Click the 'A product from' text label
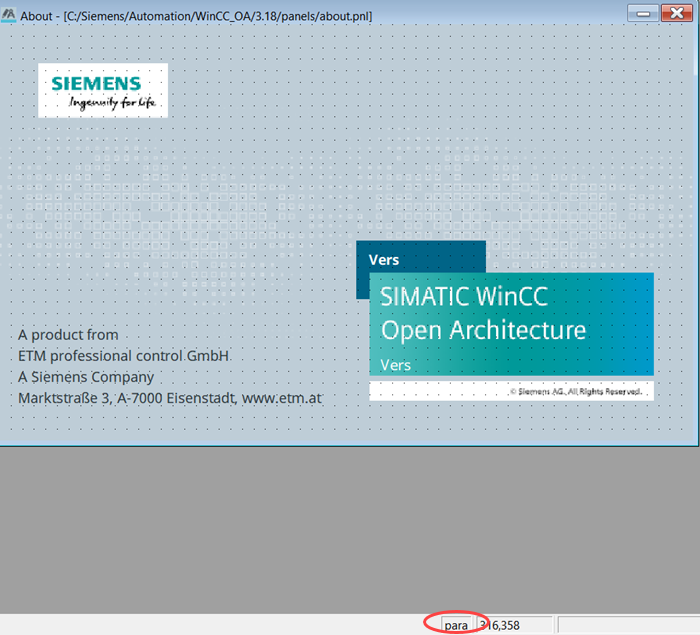This screenshot has width=700, height=635. click(x=68, y=335)
